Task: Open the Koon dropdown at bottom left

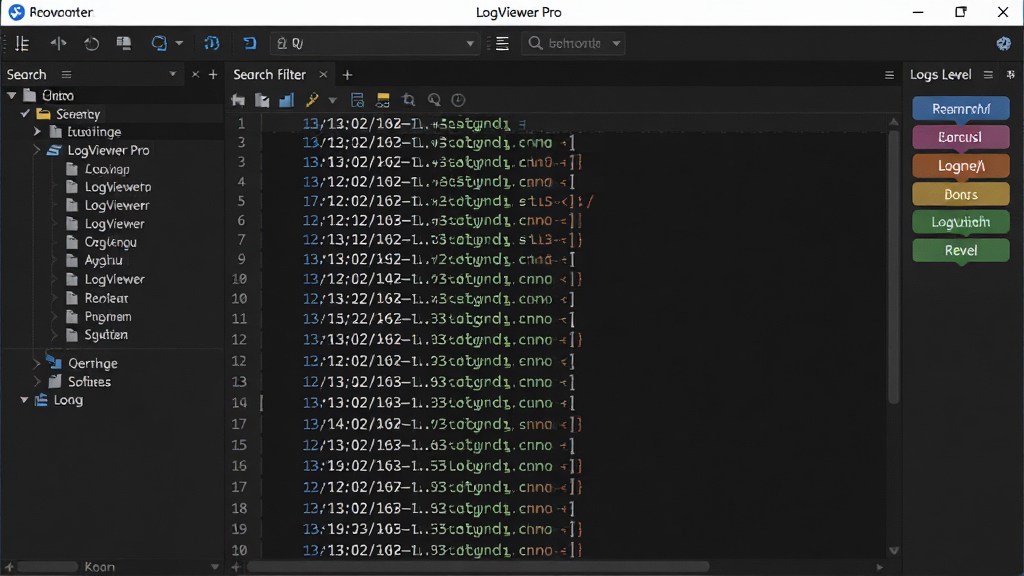Action: coord(214,567)
